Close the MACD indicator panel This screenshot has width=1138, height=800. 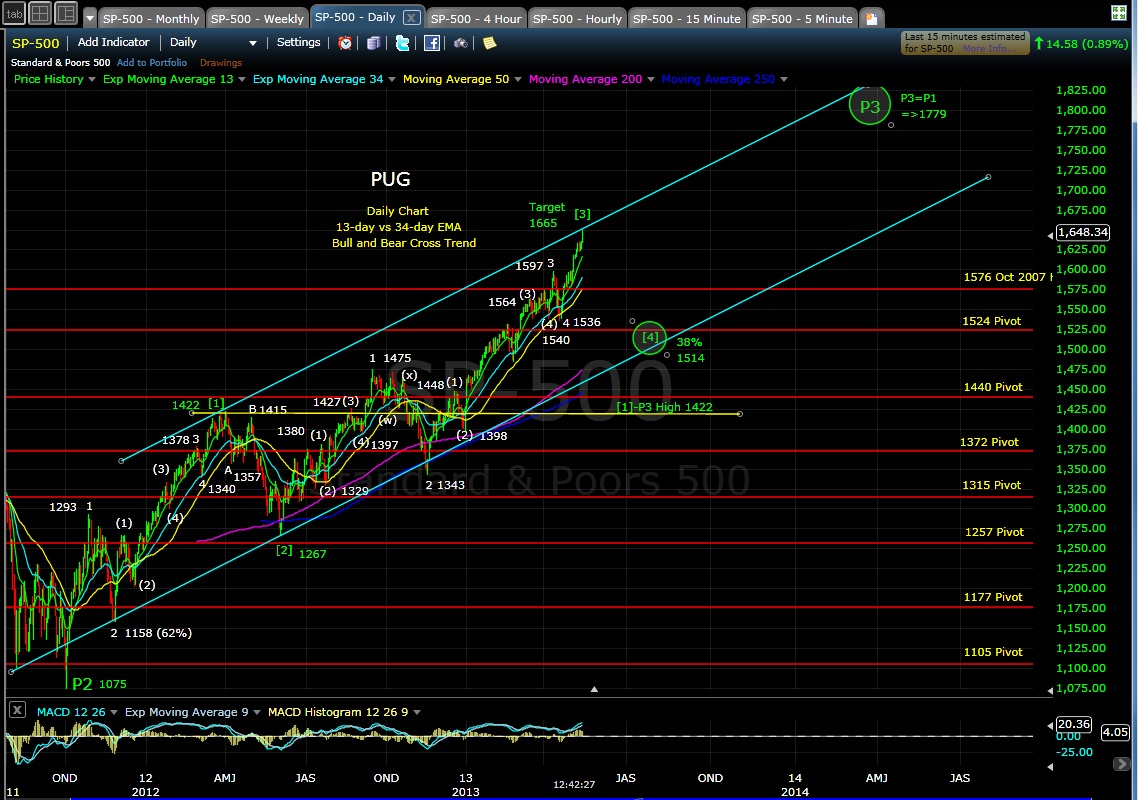[x=16, y=710]
